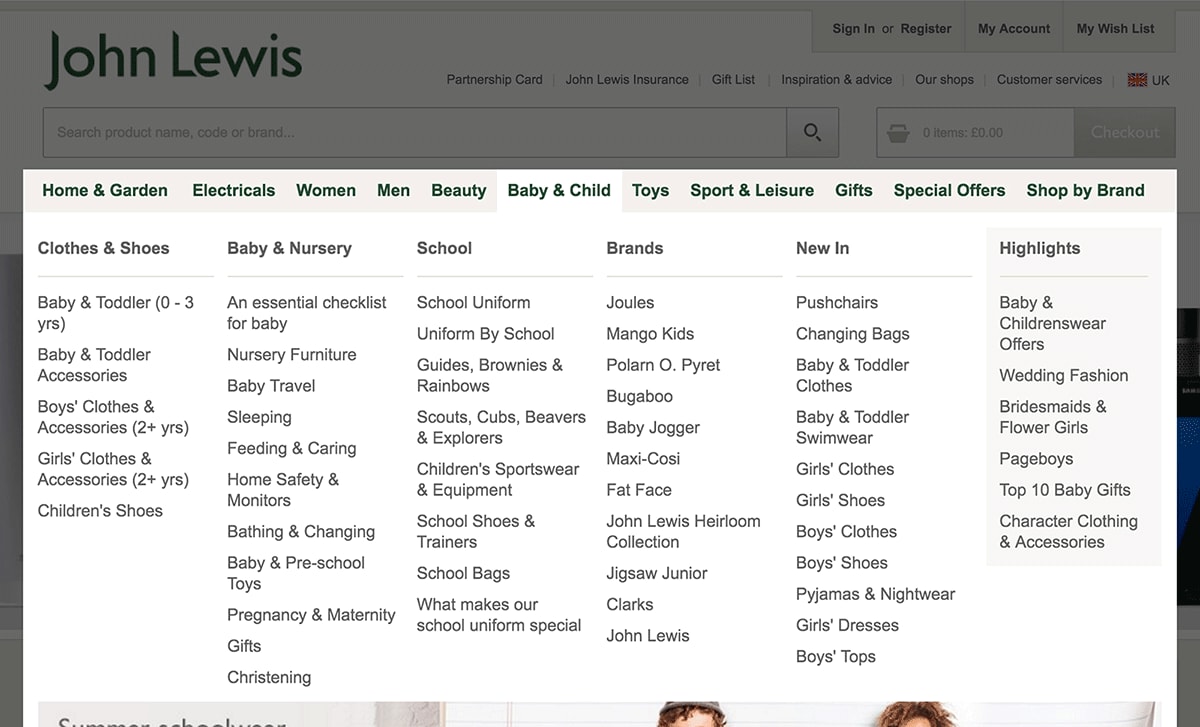1200x727 pixels.
Task: Open My Wish List
Action: click(x=1116, y=29)
